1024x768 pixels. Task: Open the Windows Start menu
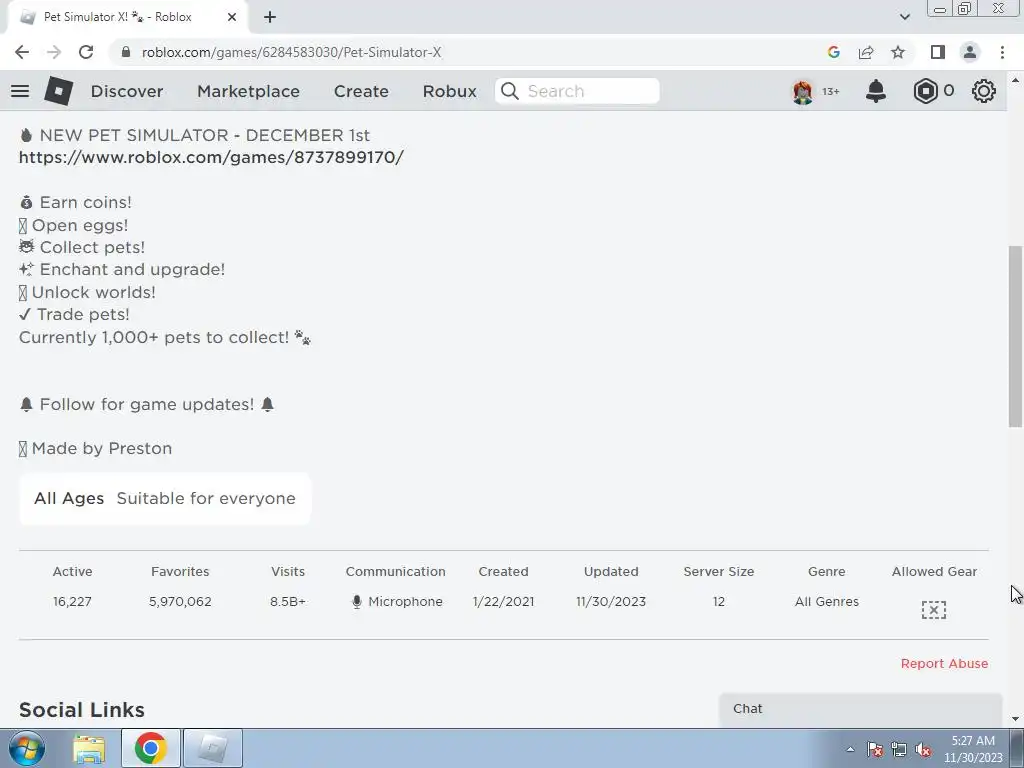tap(26, 748)
